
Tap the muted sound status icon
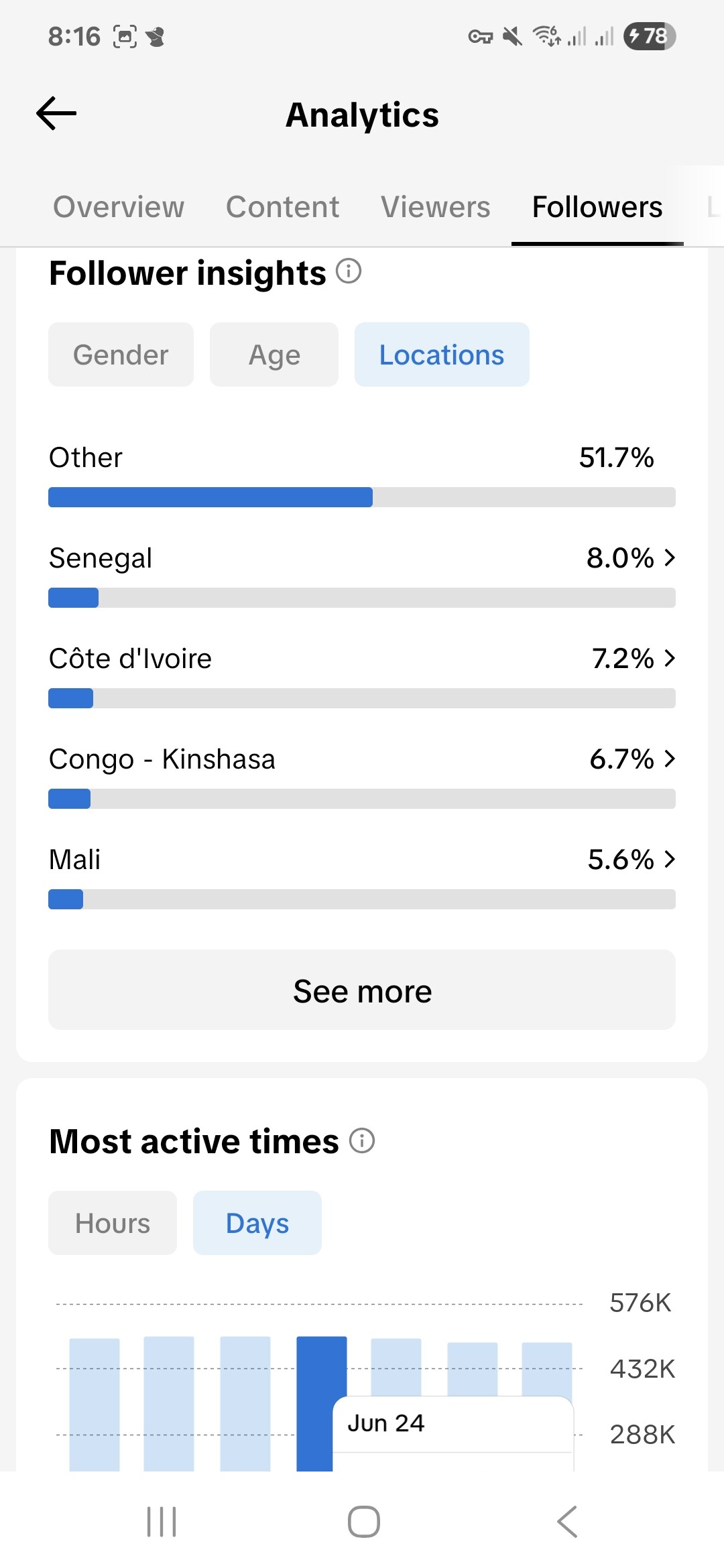tap(513, 36)
